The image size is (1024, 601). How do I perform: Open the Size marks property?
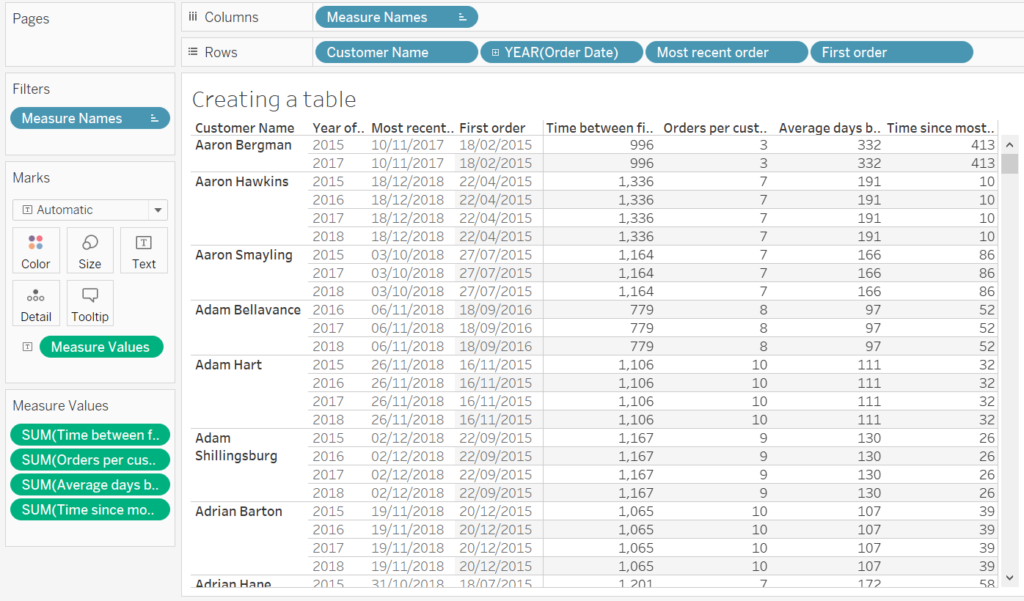(89, 250)
